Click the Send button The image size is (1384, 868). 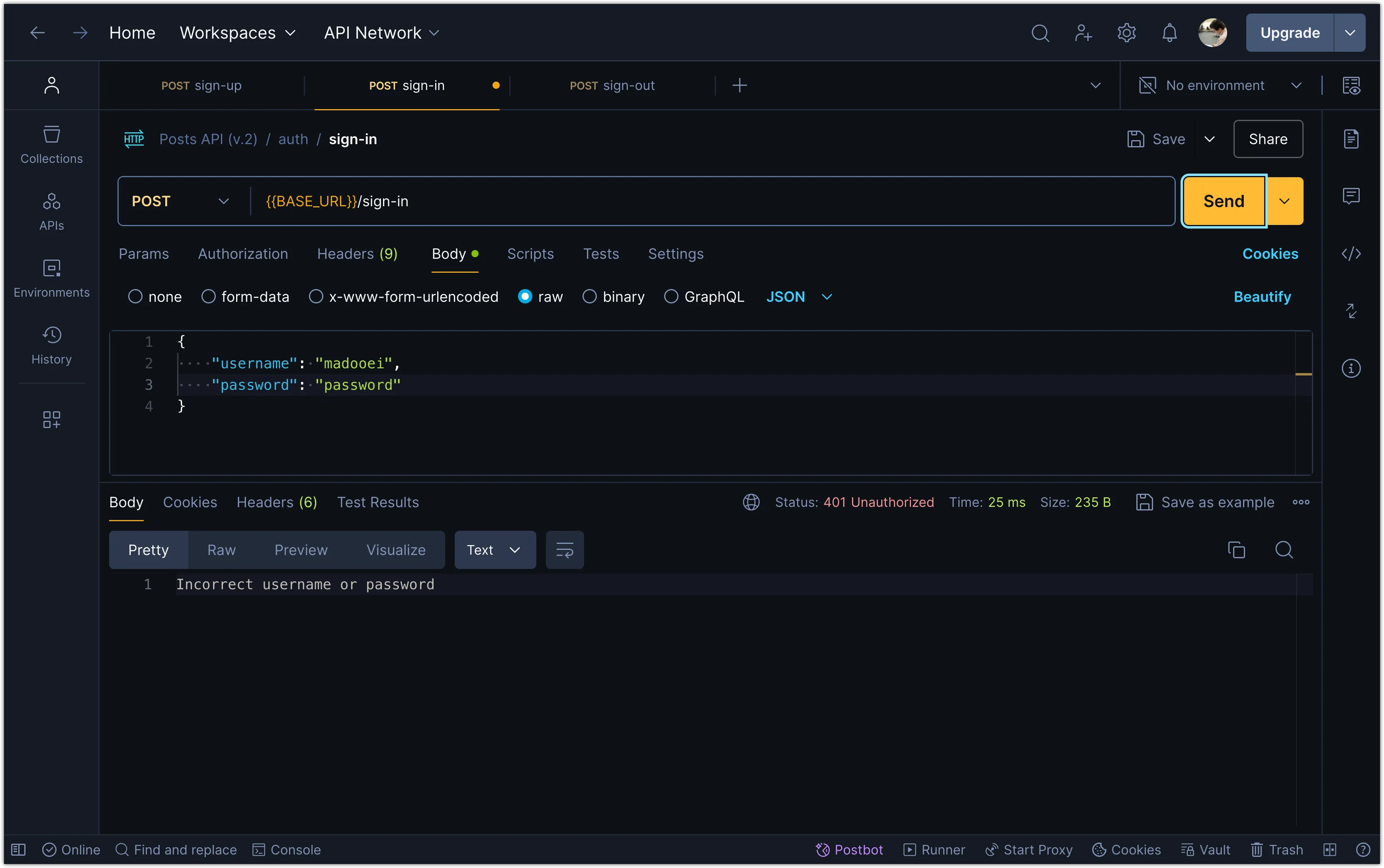pos(1224,201)
